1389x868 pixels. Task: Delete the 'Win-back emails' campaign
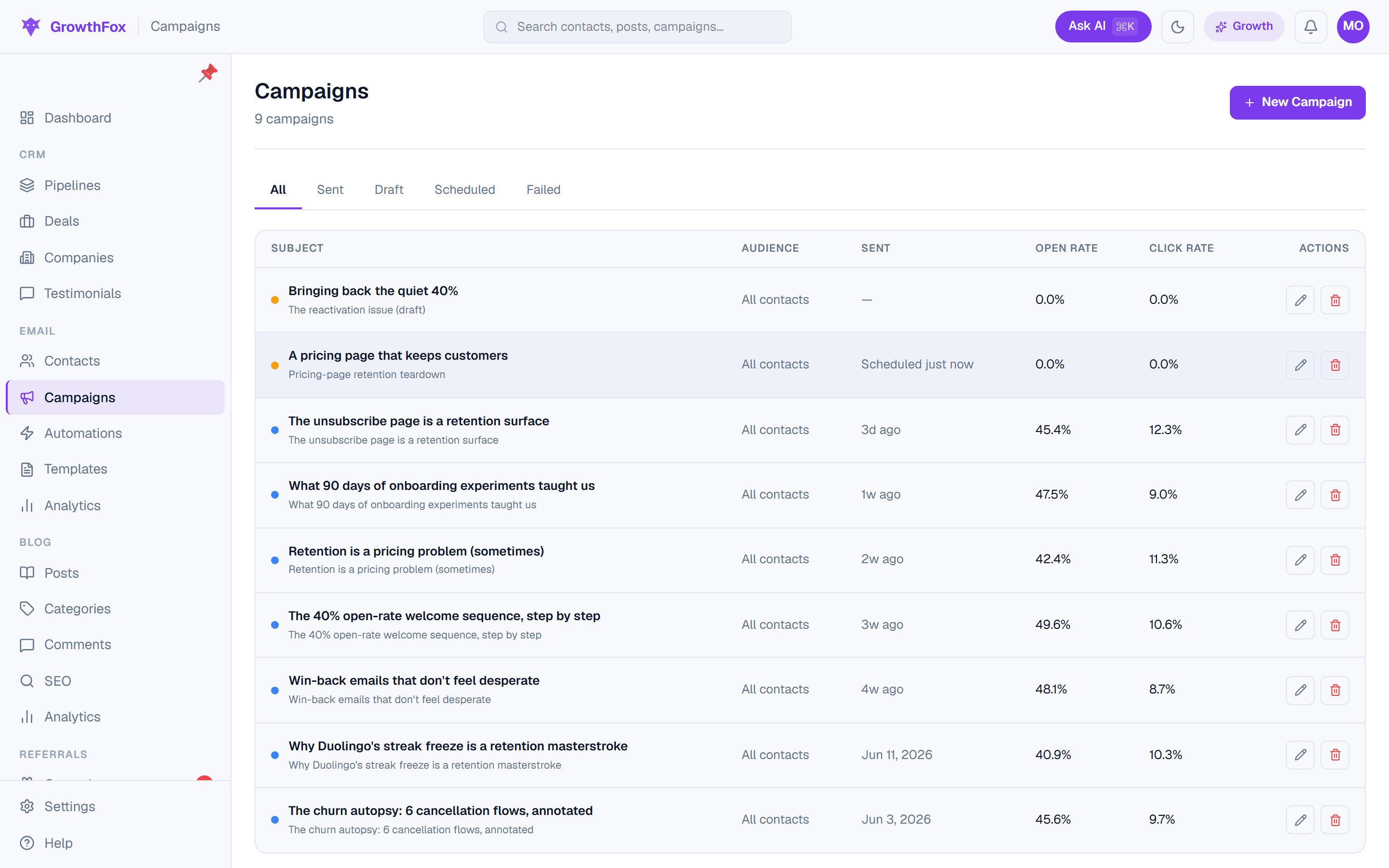1335,690
